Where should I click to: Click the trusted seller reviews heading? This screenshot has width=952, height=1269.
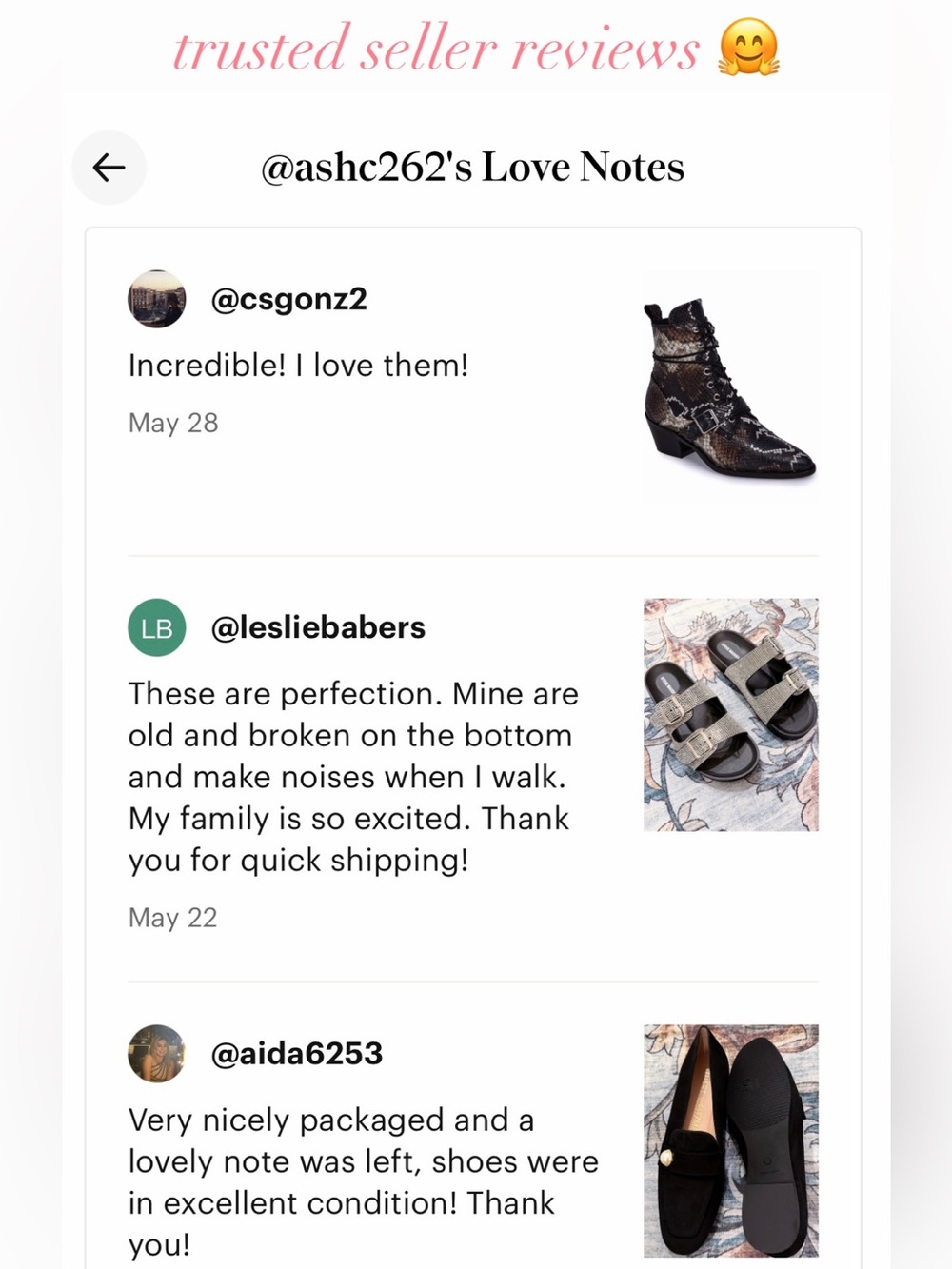click(436, 50)
